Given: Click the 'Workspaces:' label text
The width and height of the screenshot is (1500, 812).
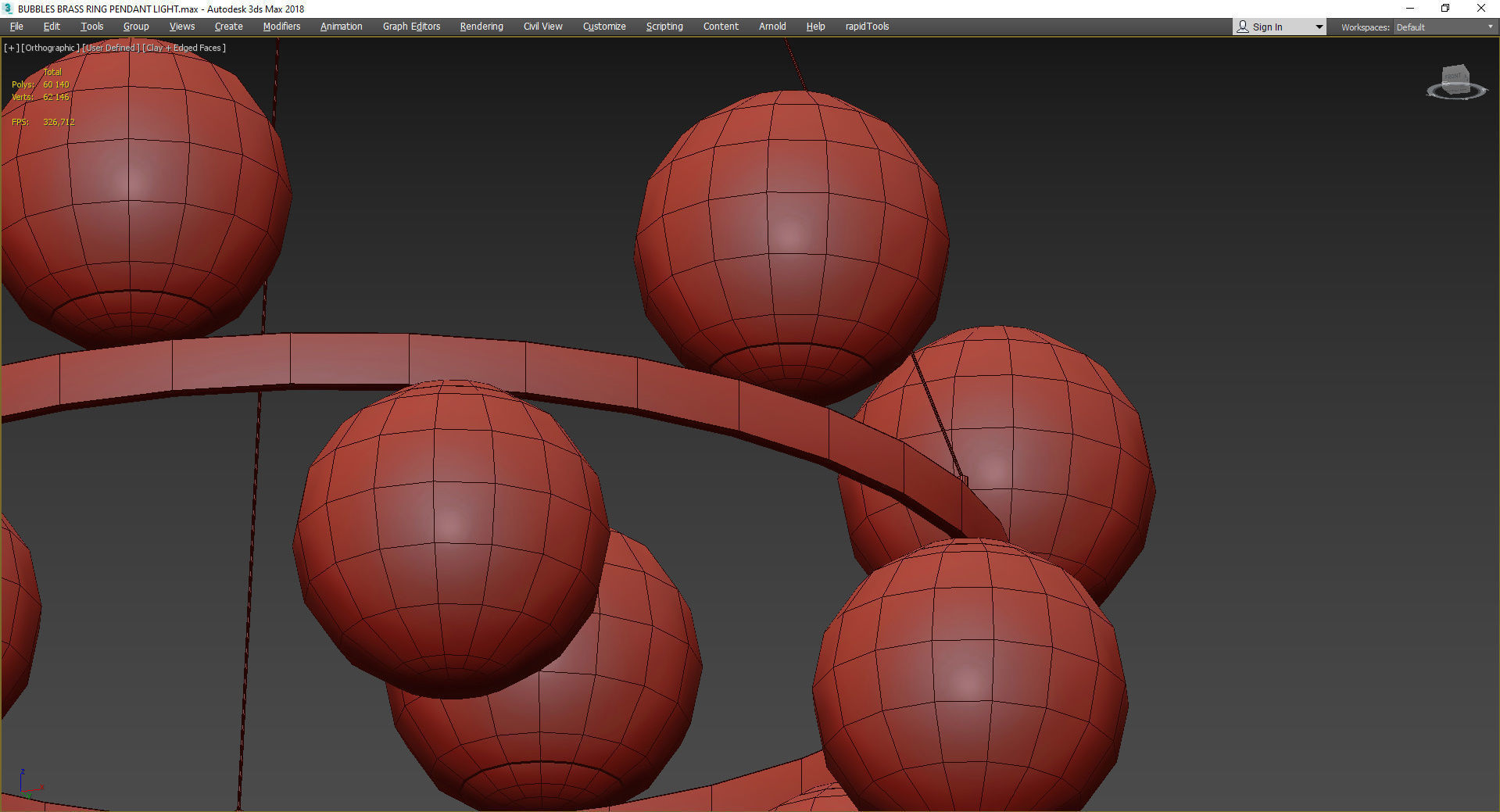Looking at the screenshot, I should pos(1365,27).
